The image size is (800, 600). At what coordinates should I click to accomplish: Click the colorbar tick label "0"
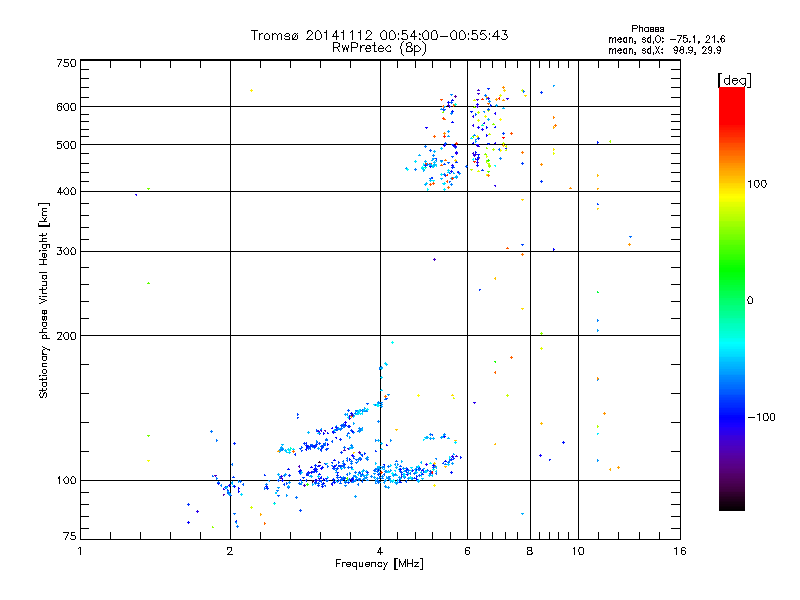click(x=750, y=301)
